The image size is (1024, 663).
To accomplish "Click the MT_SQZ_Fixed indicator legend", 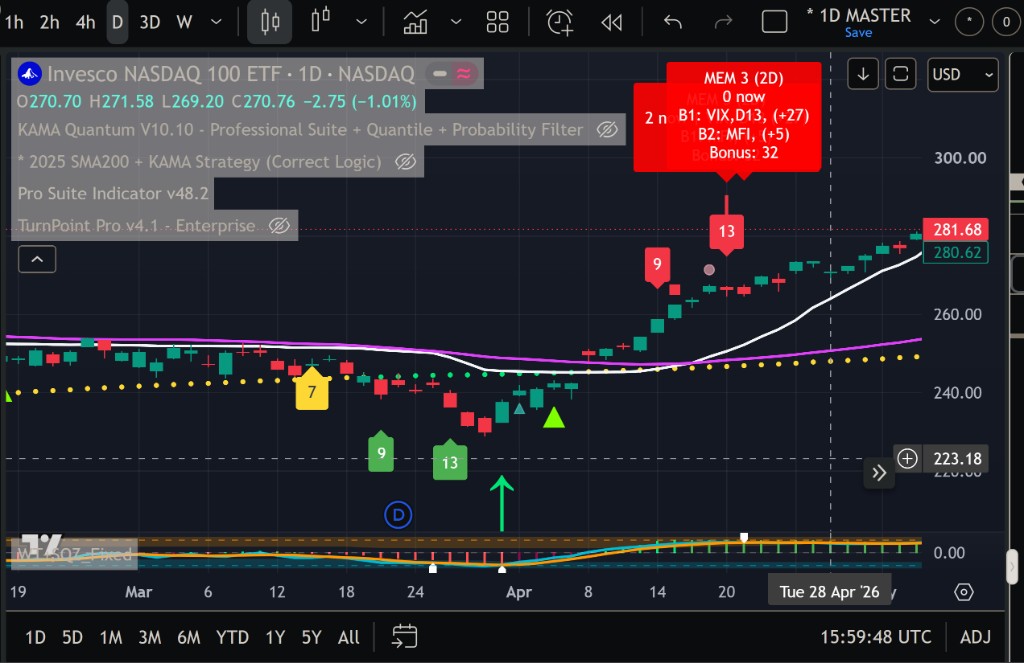I will 74,555.
